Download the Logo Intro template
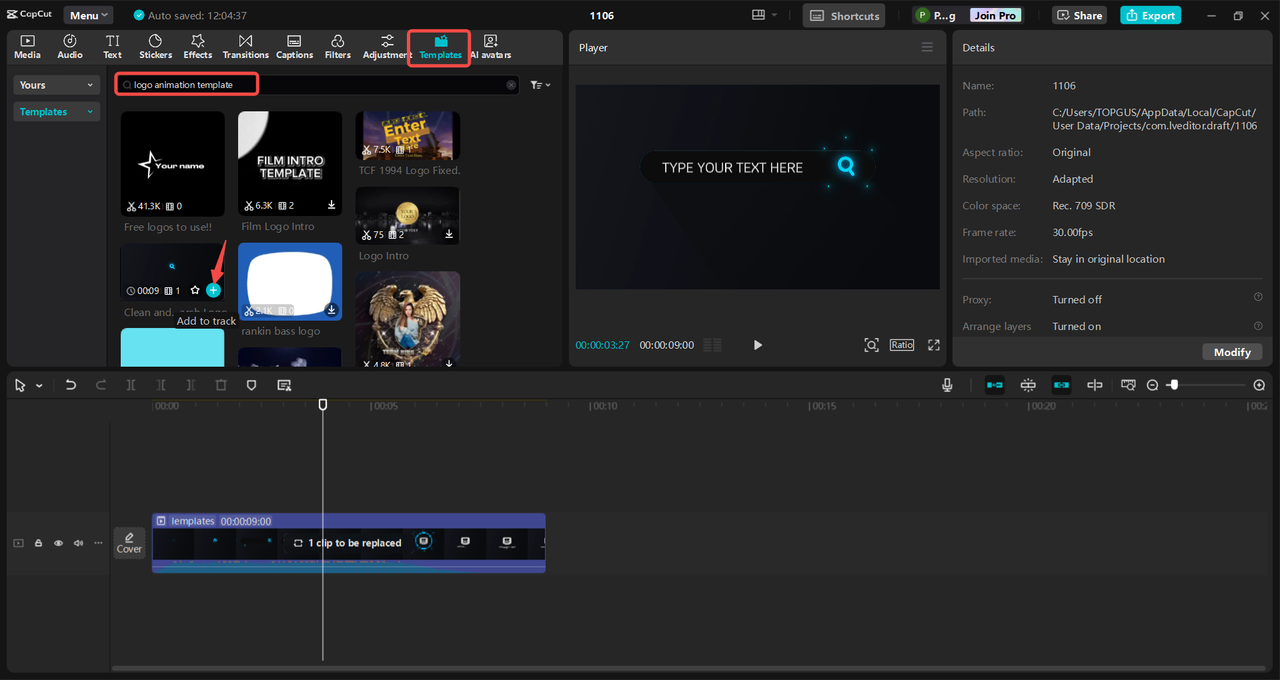This screenshot has height=680, width=1280. (x=449, y=234)
